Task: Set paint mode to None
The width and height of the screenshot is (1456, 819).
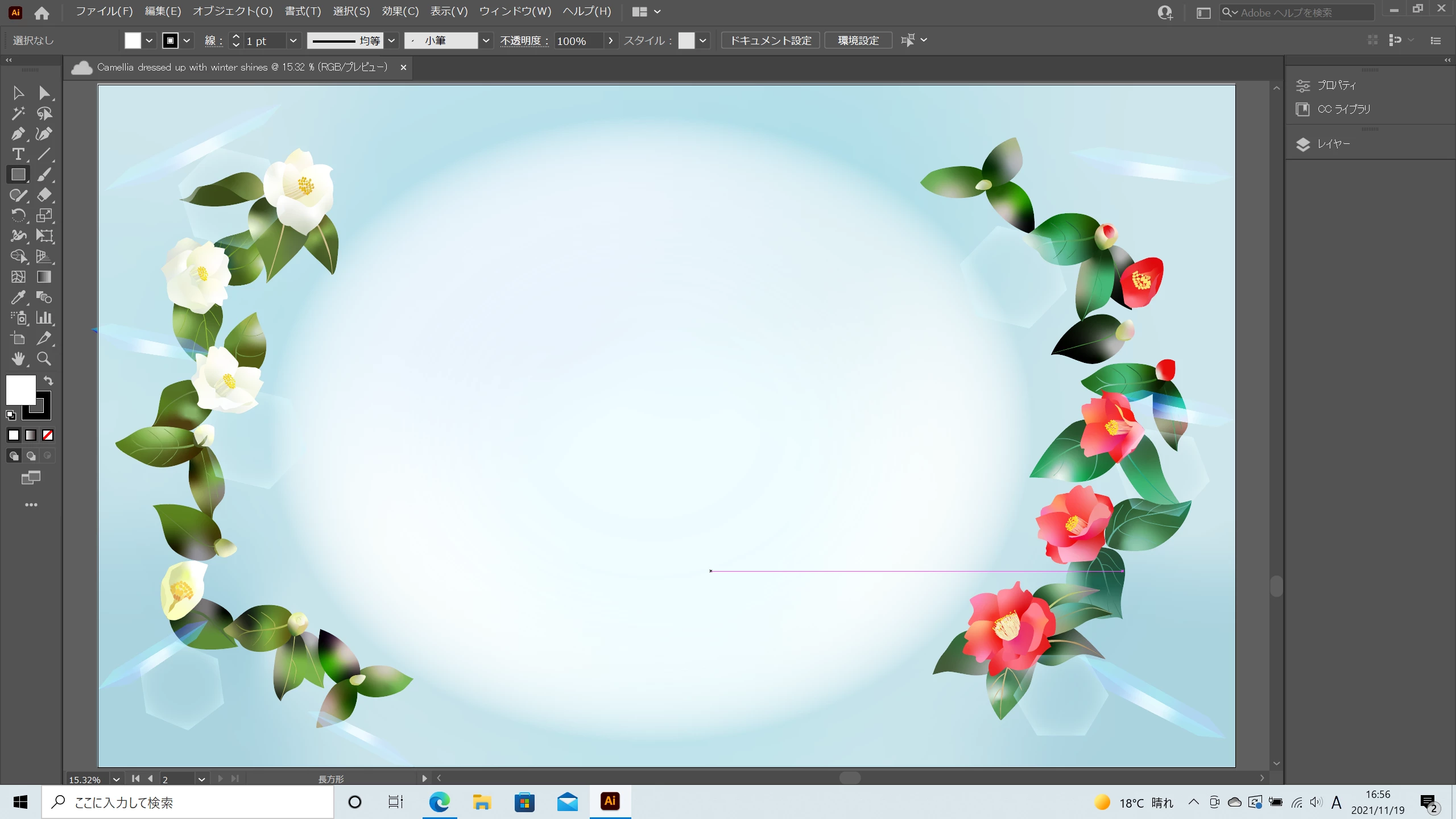Action: 48,436
